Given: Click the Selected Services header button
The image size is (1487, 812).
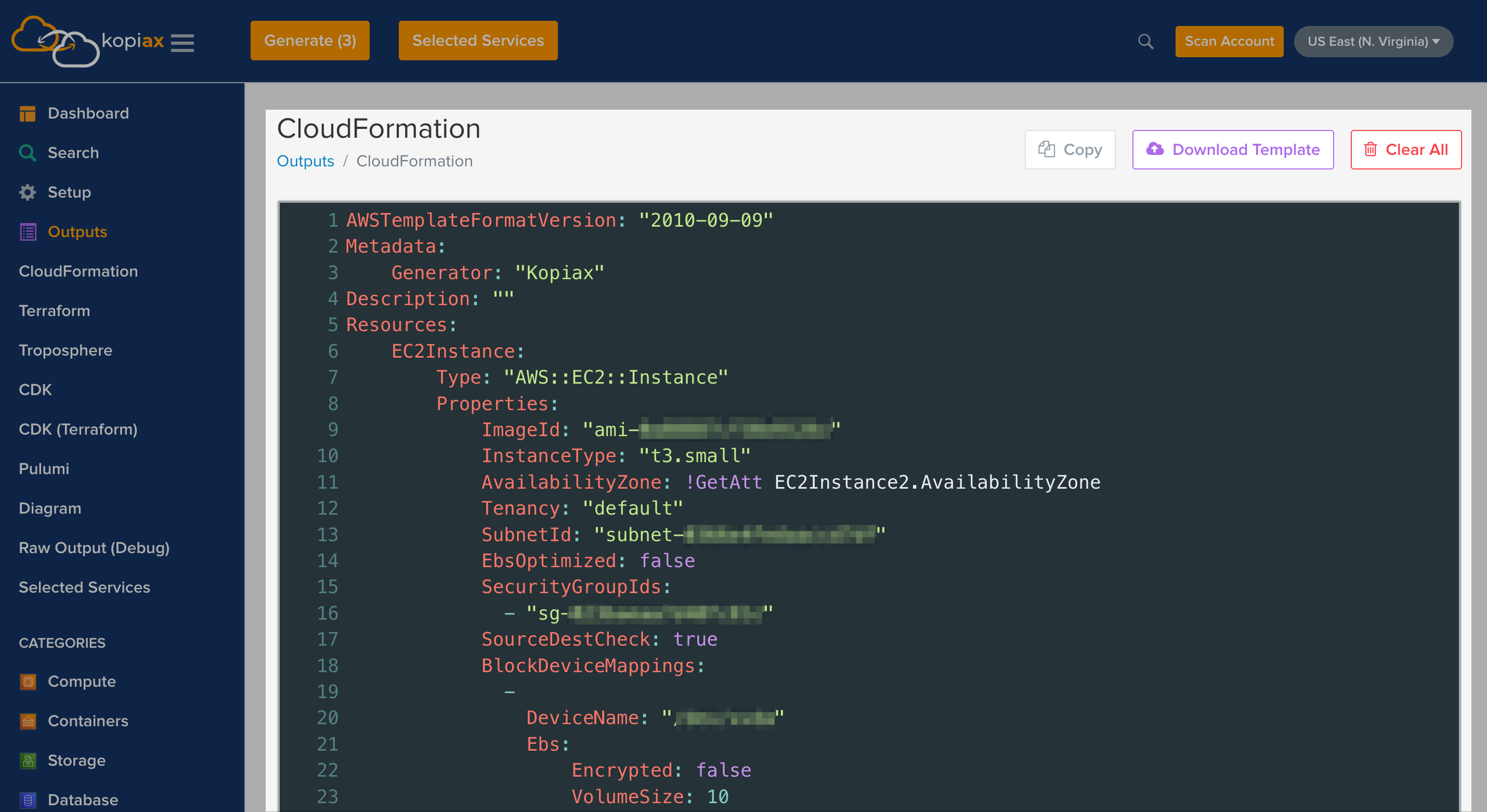Looking at the screenshot, I should (x=477, y=41).
